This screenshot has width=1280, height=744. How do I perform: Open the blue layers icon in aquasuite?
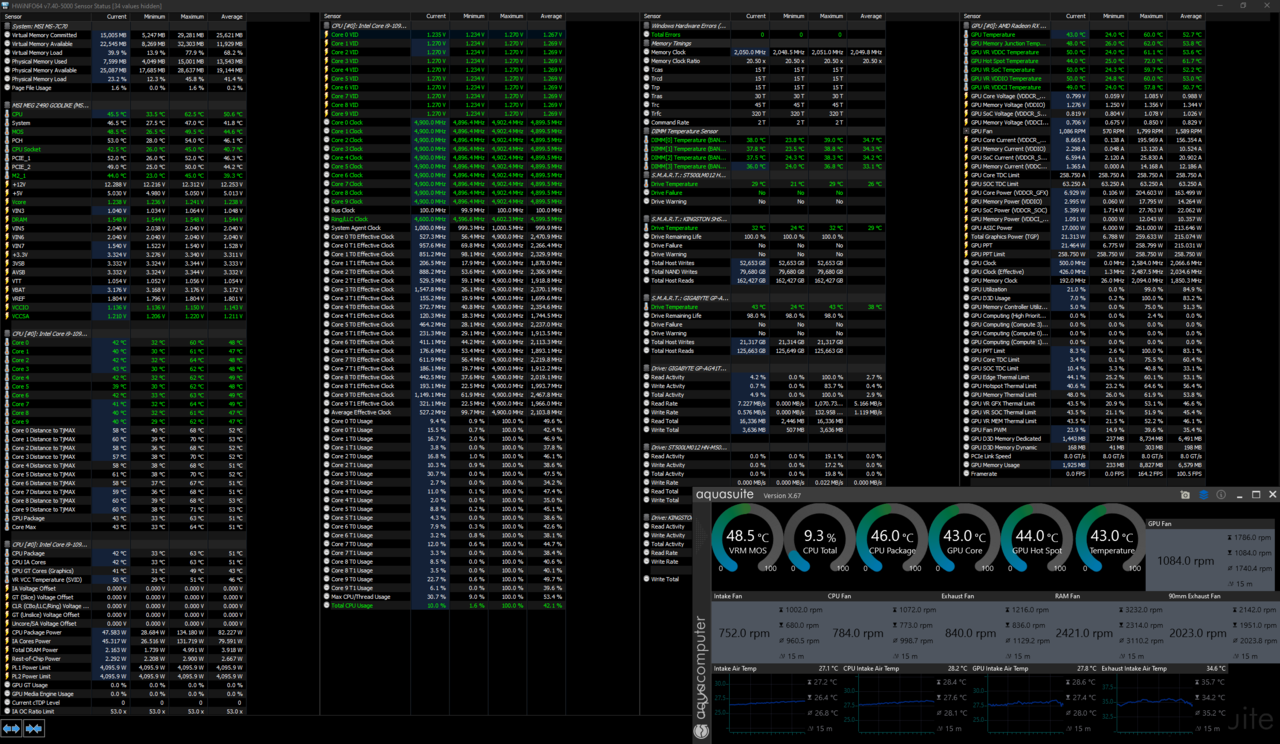pos(1204,495)
